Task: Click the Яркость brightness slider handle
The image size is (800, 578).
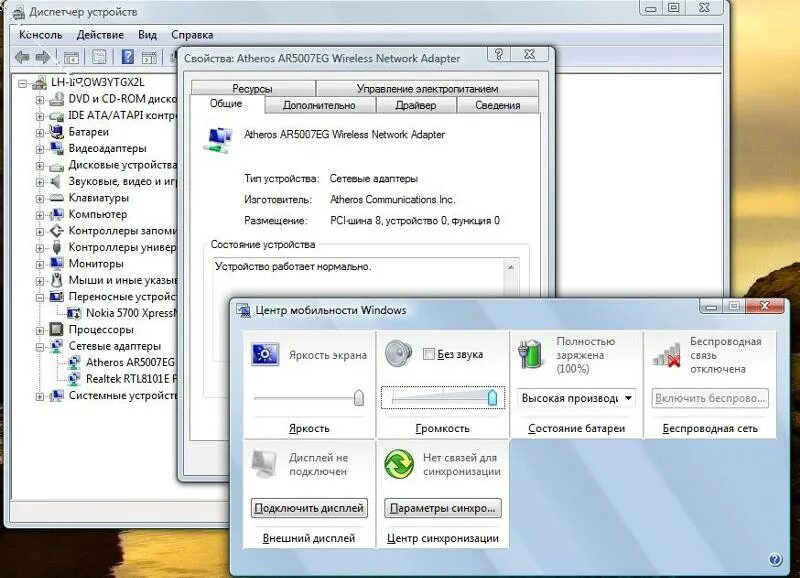Action: pos(359,397)
